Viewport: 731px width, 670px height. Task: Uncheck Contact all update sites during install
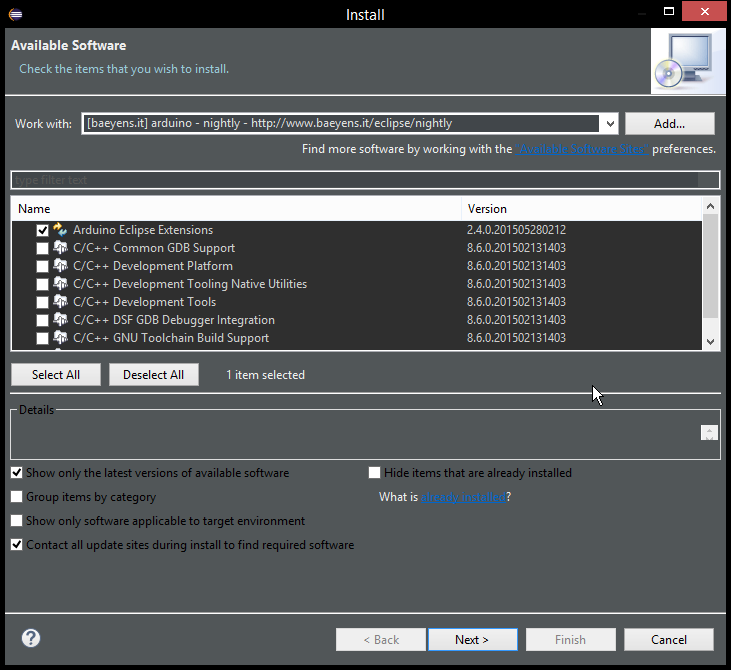point(17,545)
